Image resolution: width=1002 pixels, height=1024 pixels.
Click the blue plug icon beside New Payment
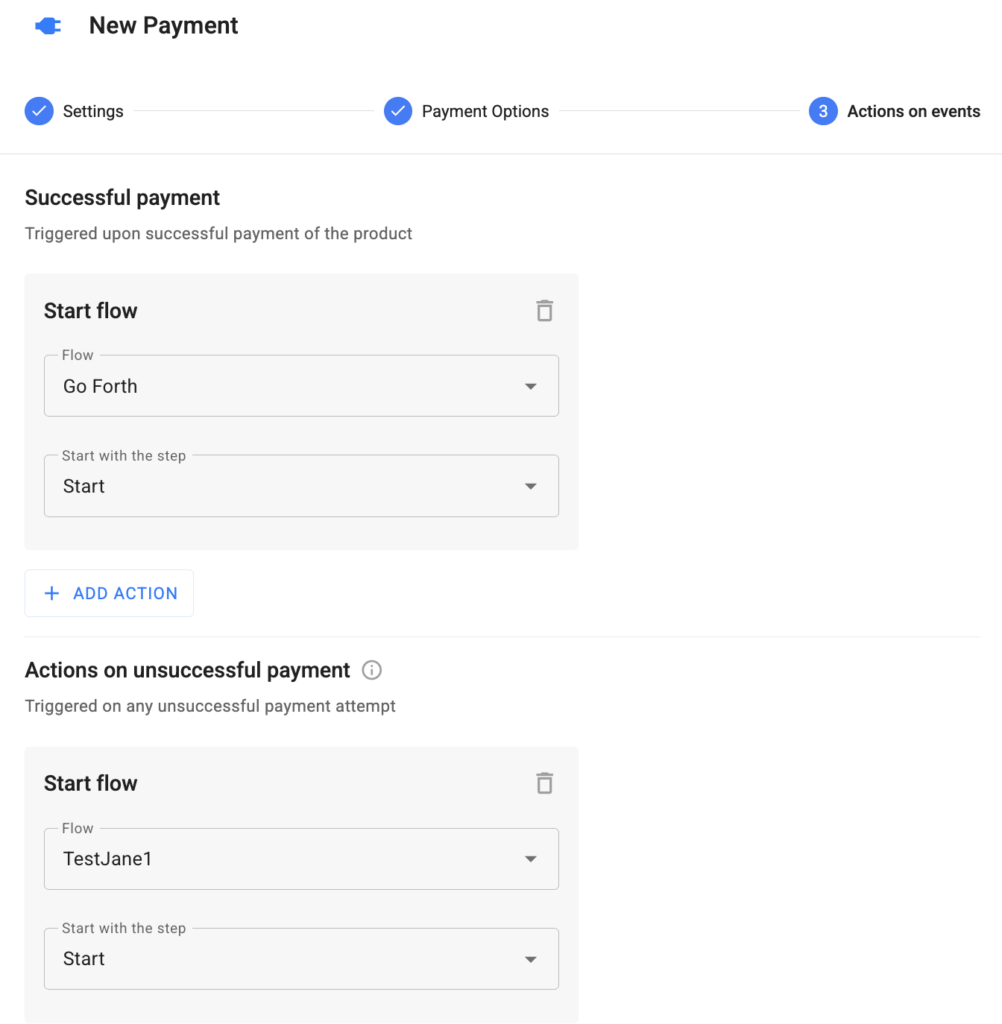point(48,27)
